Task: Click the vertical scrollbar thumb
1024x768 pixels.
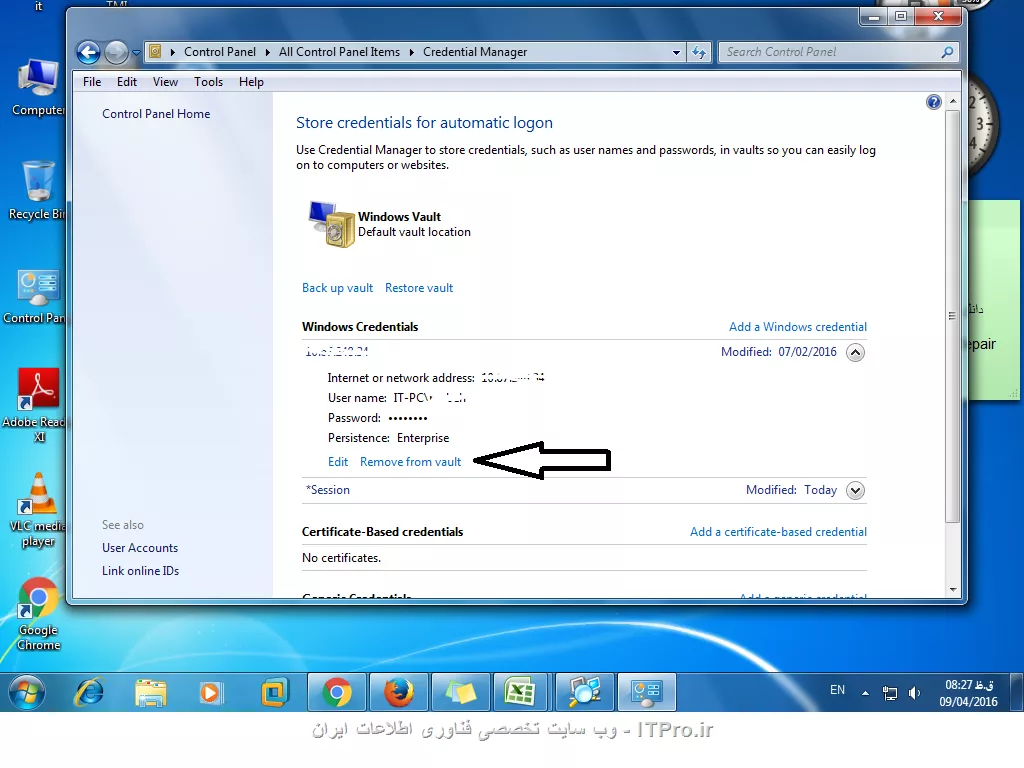Action: (953, 316)
